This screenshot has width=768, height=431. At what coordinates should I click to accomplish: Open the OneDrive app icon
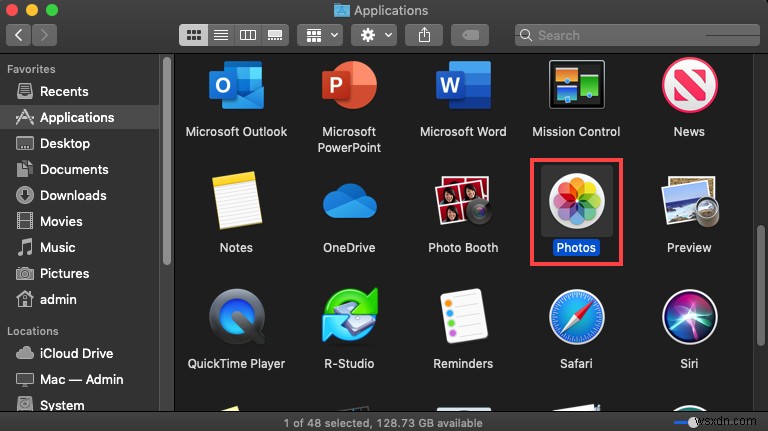(349, 204)
